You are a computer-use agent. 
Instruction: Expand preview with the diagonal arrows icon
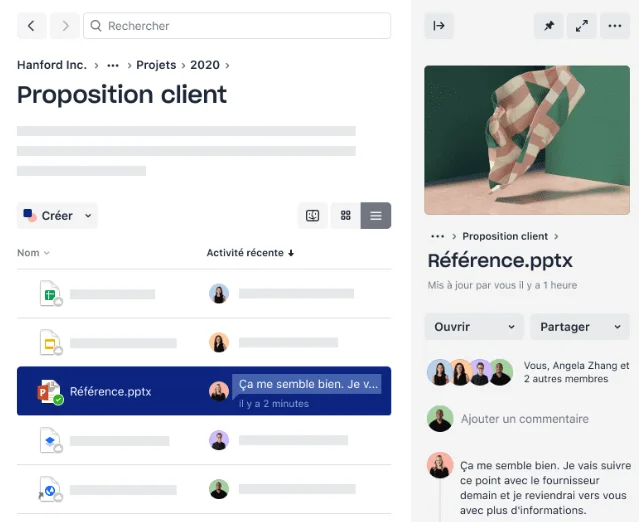(x=582, y=26)
